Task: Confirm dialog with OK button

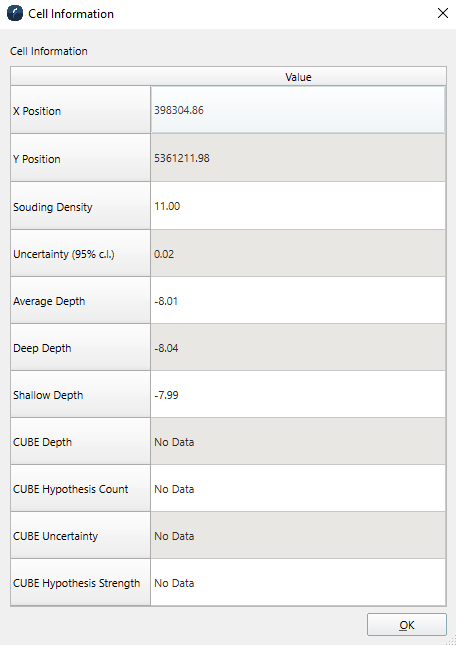Action: 407,625
